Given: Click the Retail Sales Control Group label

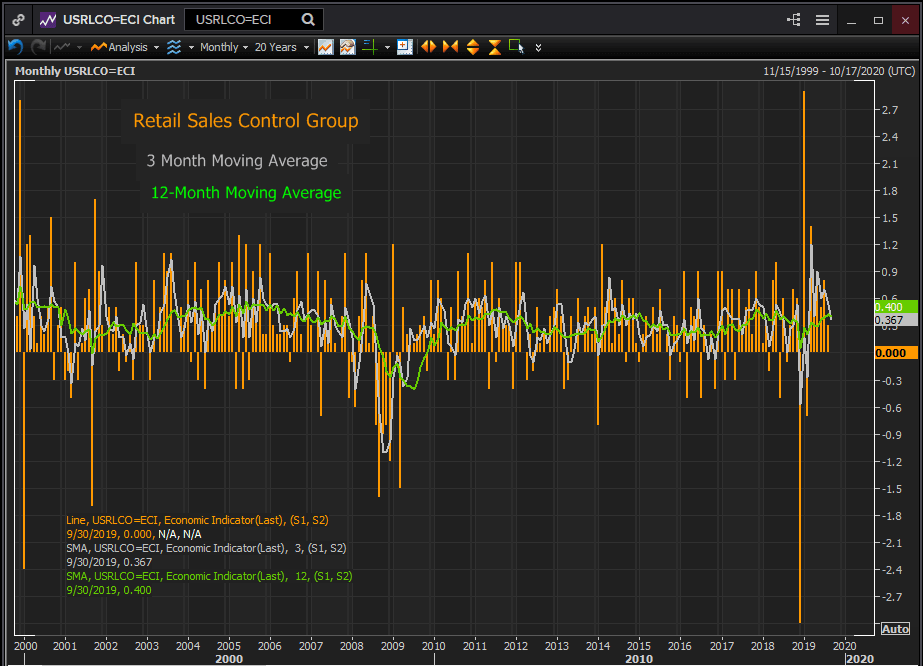Looking at the screenshot, I should (246, 121).
